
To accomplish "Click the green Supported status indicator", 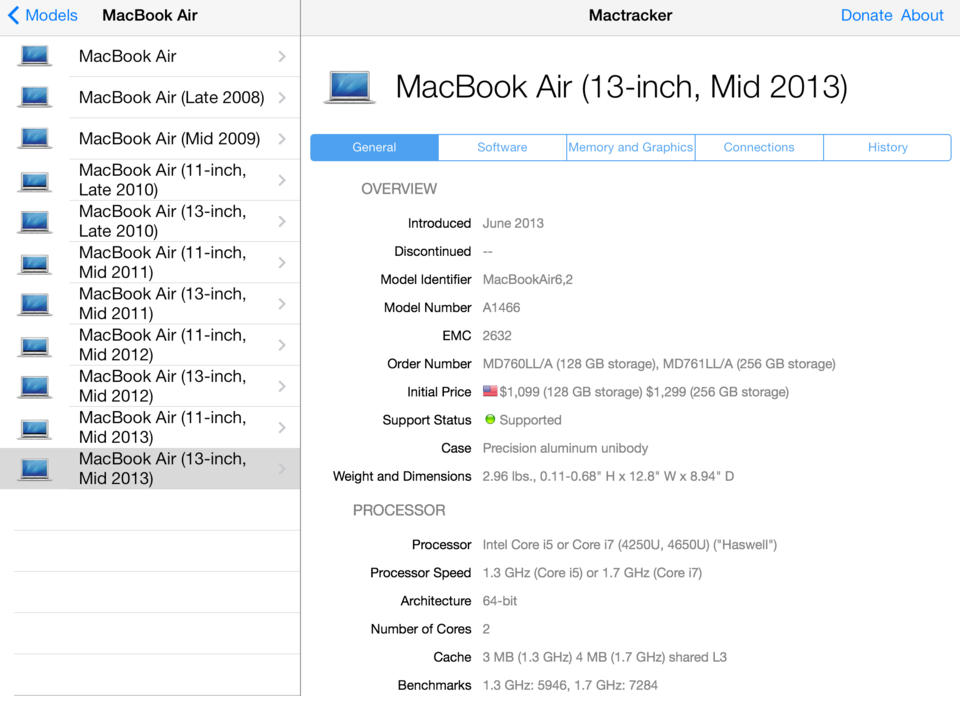I will (490, 420).
